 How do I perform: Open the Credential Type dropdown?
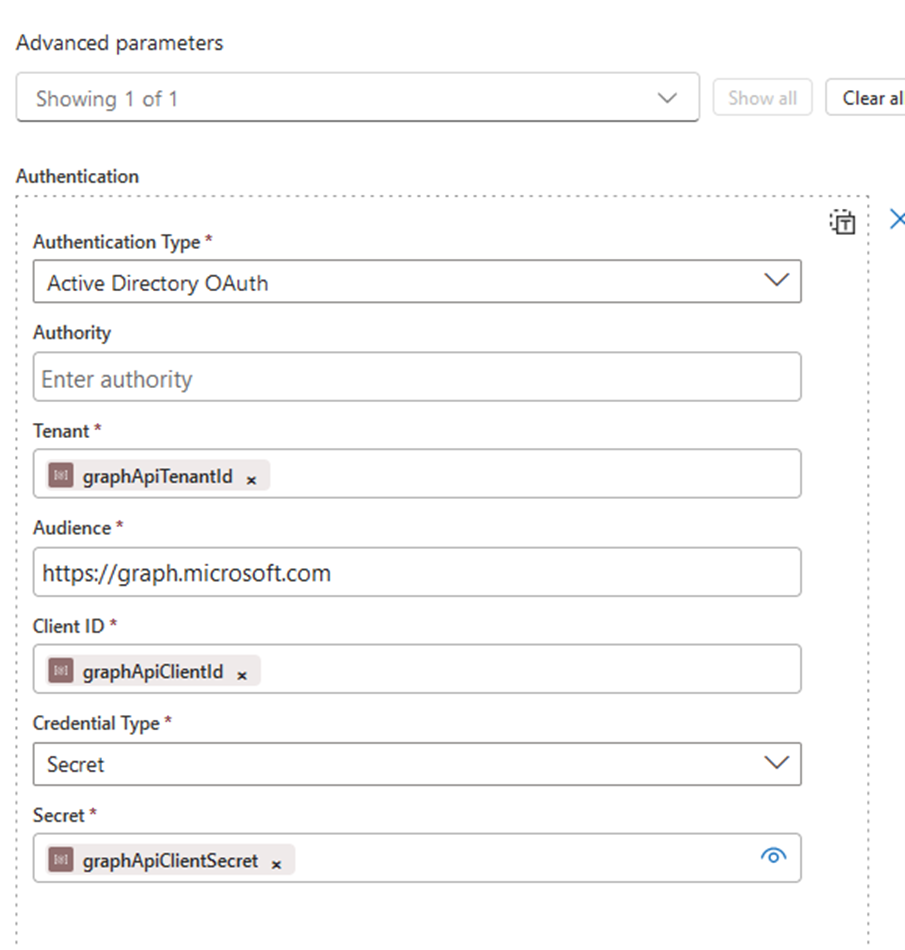(x=777, y=764)
